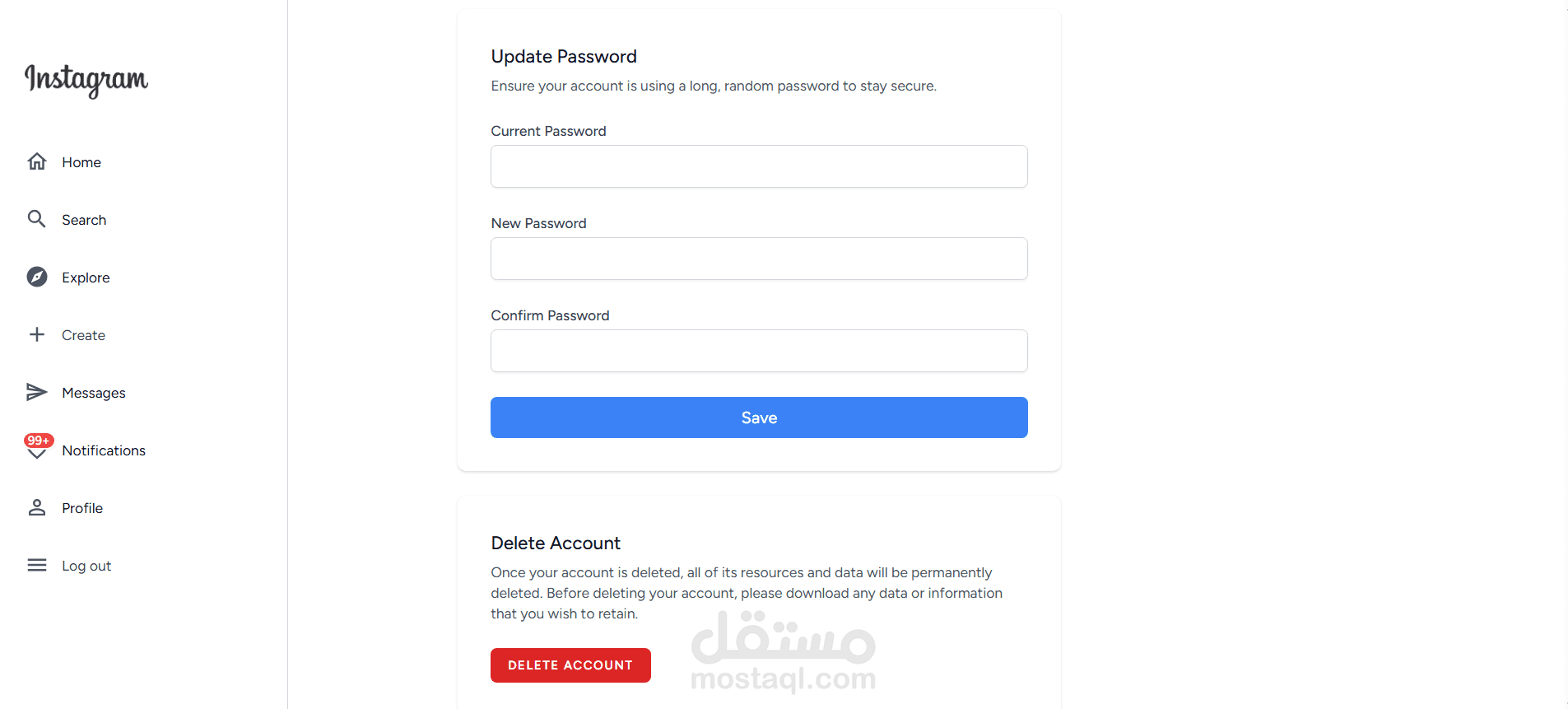Viewport: 1568px width, 709px height.
Task: Click the 99+ notifications badge
Action: pos(39,441)
